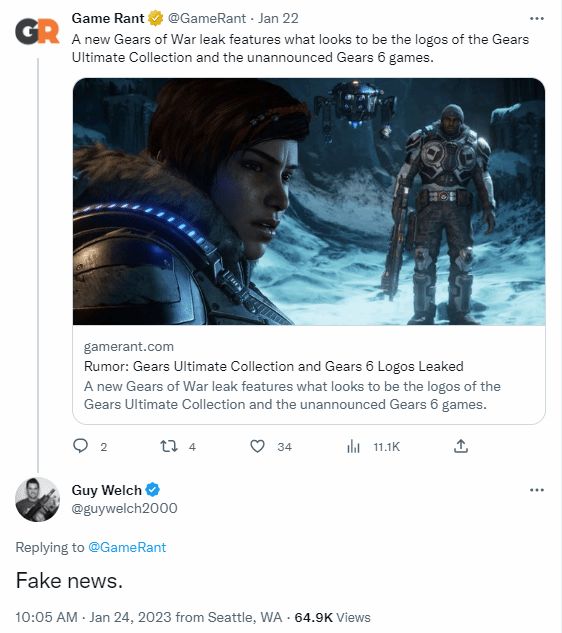
Task: Click Game Rant's gold verified badge
Action: click(x=155, y=19)
